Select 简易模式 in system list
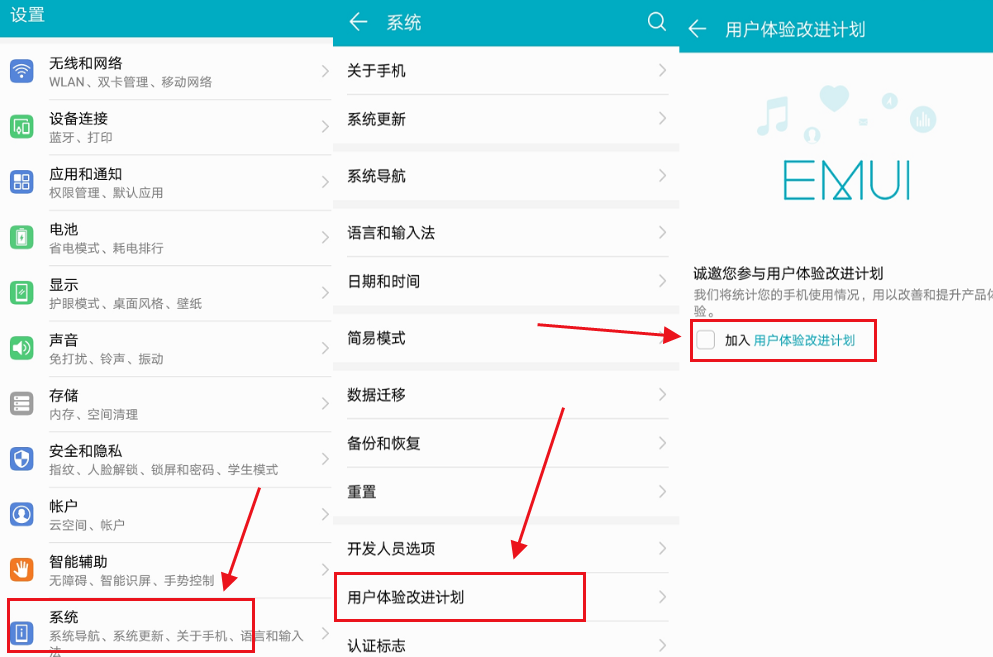 [506, 338]
